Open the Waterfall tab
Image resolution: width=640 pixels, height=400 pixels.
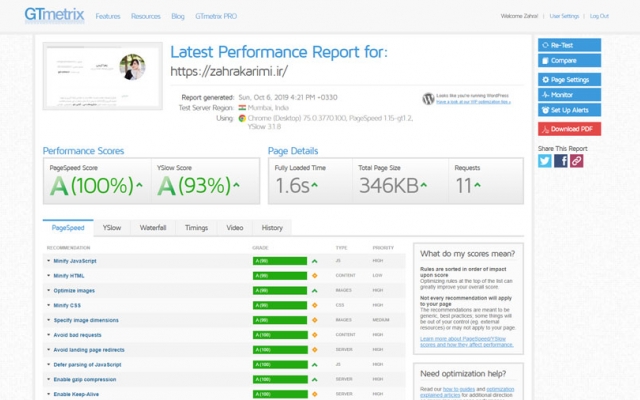153,228
